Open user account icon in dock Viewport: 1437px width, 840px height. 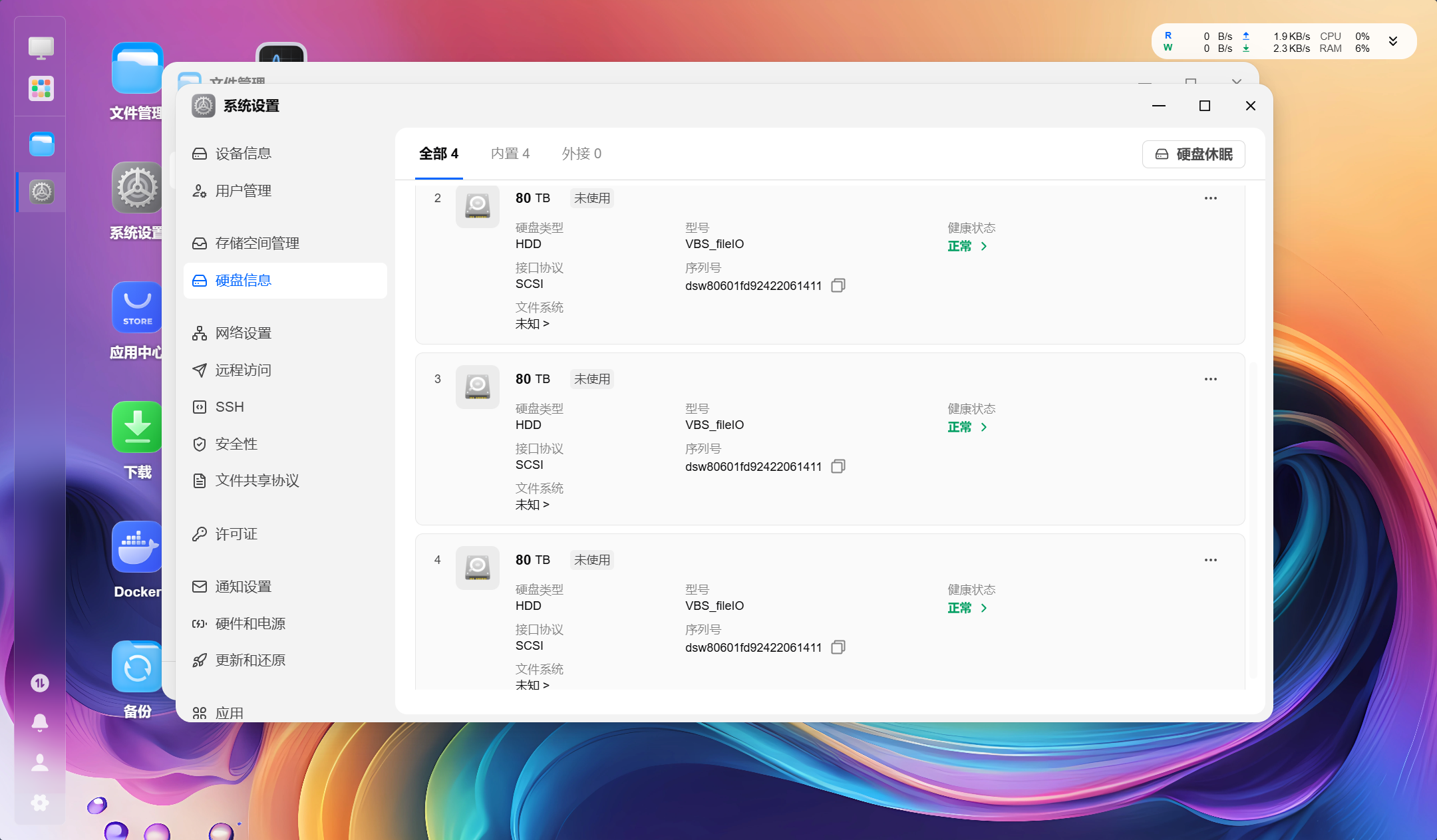pos(40,762)
